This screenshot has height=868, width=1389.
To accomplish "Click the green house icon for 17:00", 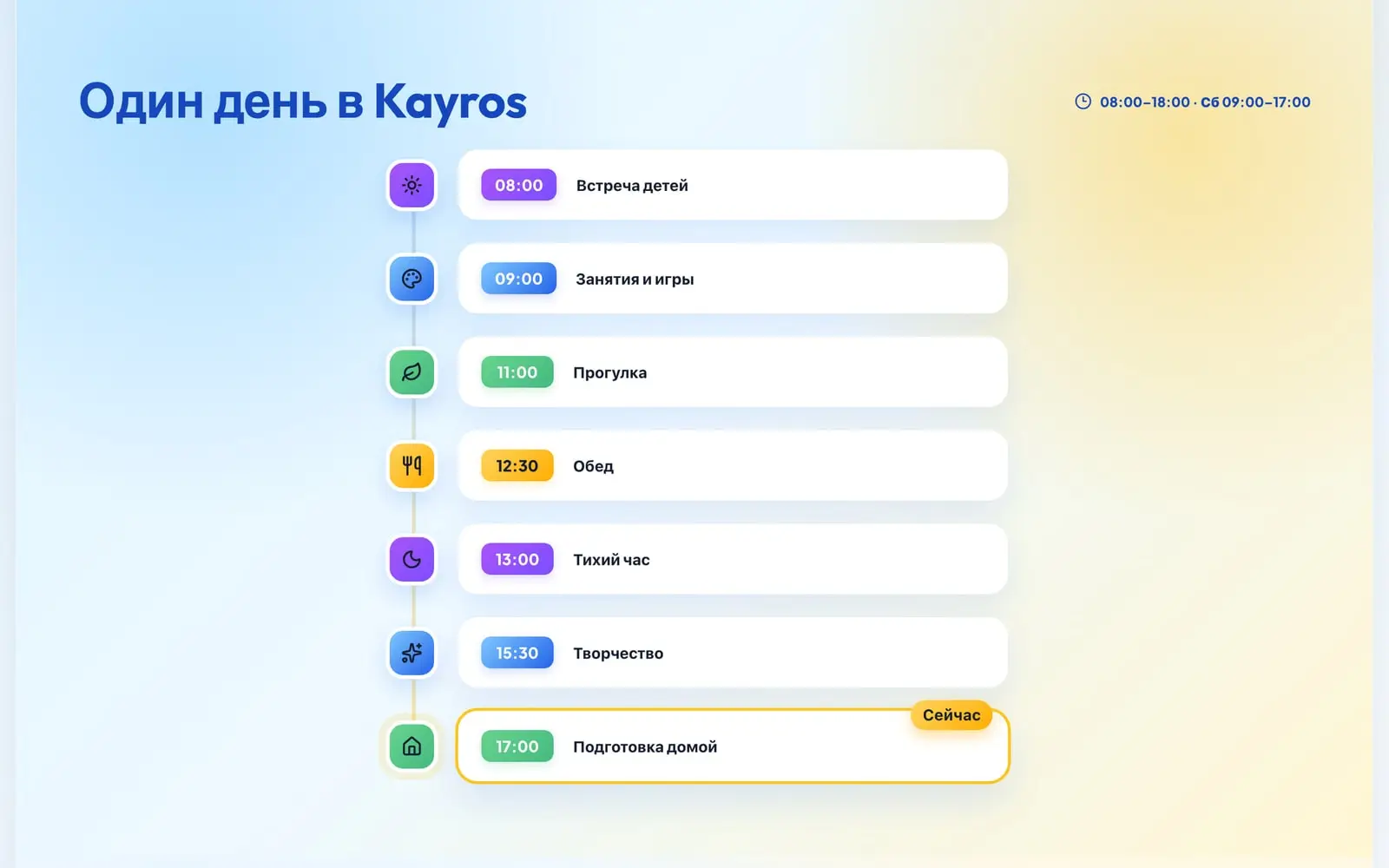I will tap(411, 746).
